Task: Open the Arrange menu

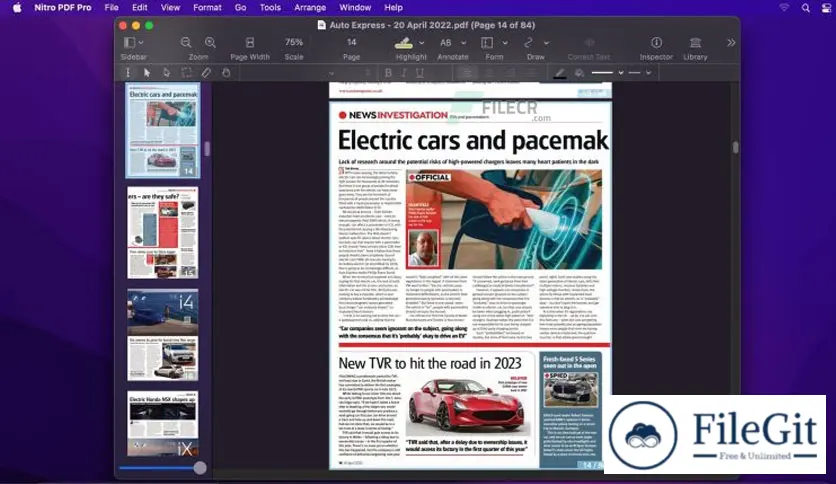Action: (310, 7)
